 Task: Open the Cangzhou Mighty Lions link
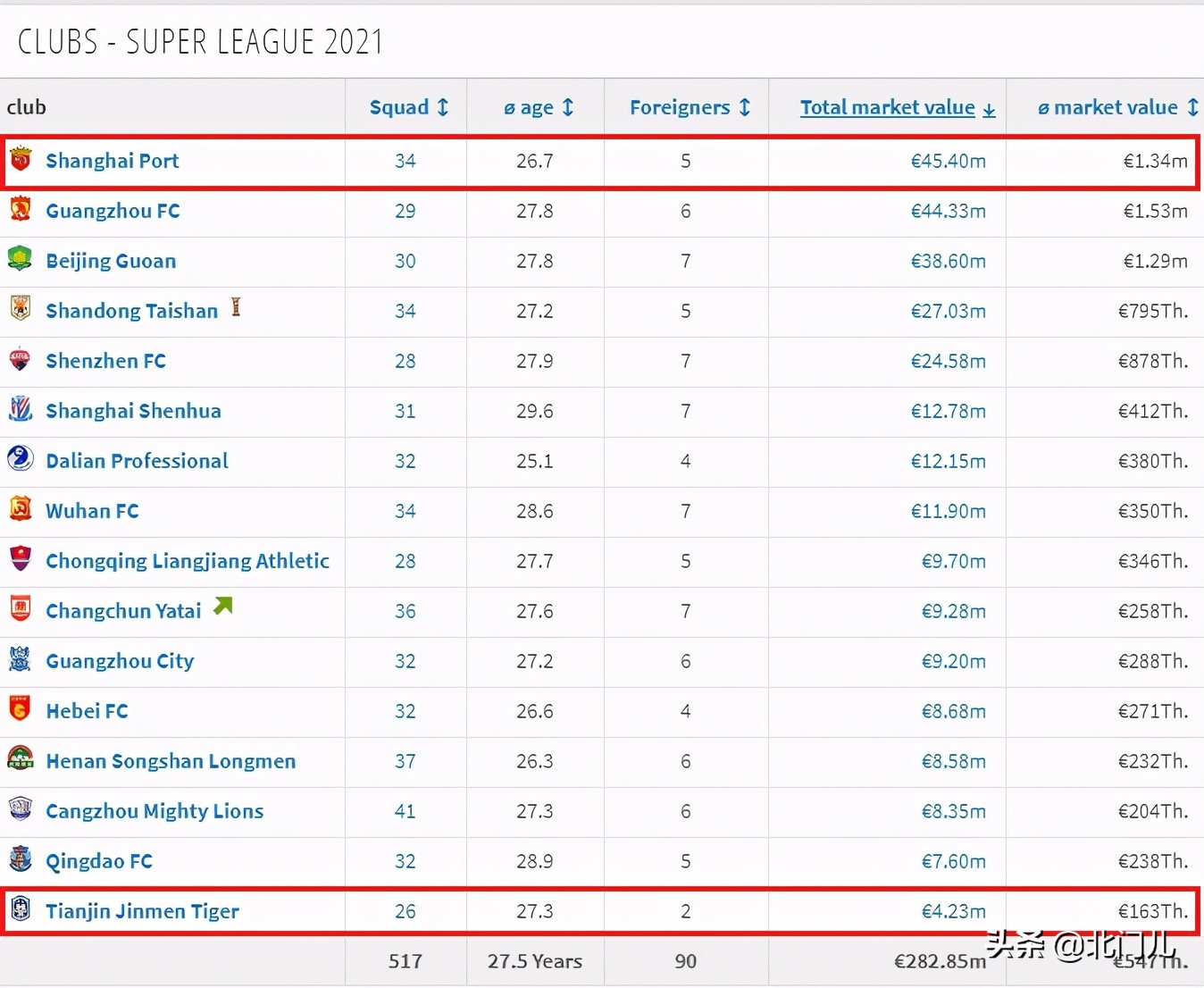[x=155, y=811]
